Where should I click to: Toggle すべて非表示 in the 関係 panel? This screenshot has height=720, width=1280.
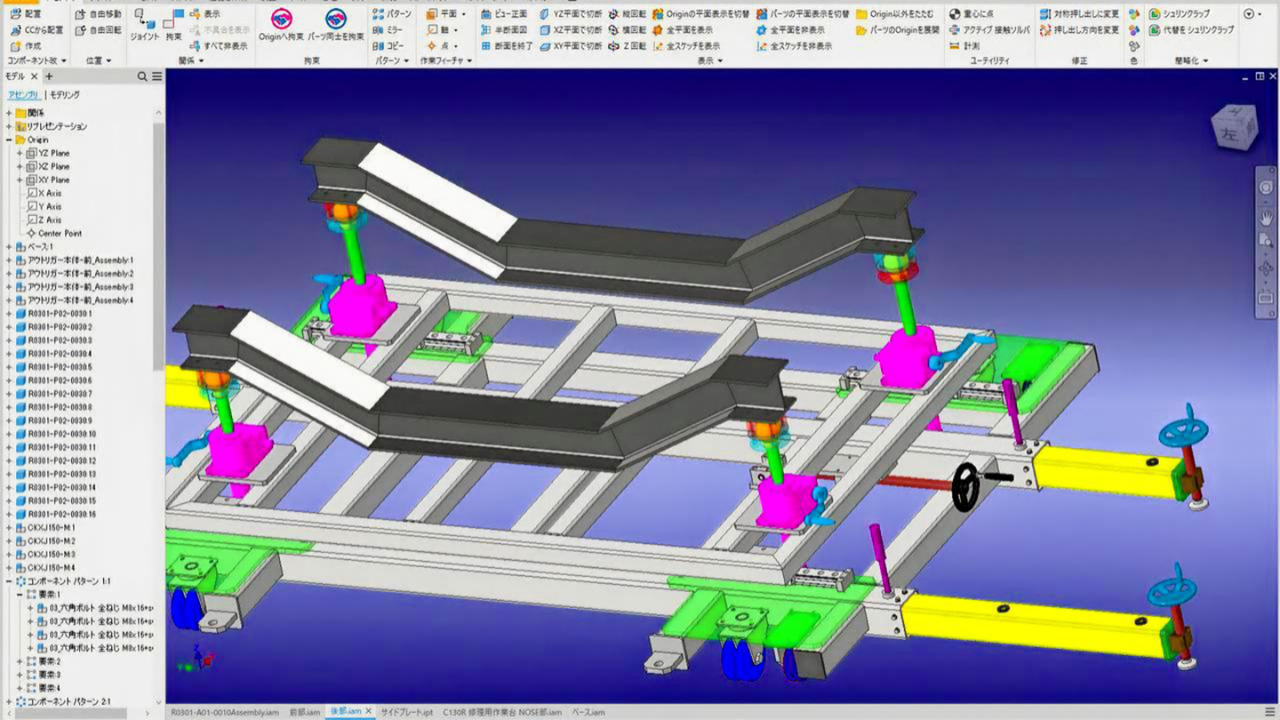point(218,46)
